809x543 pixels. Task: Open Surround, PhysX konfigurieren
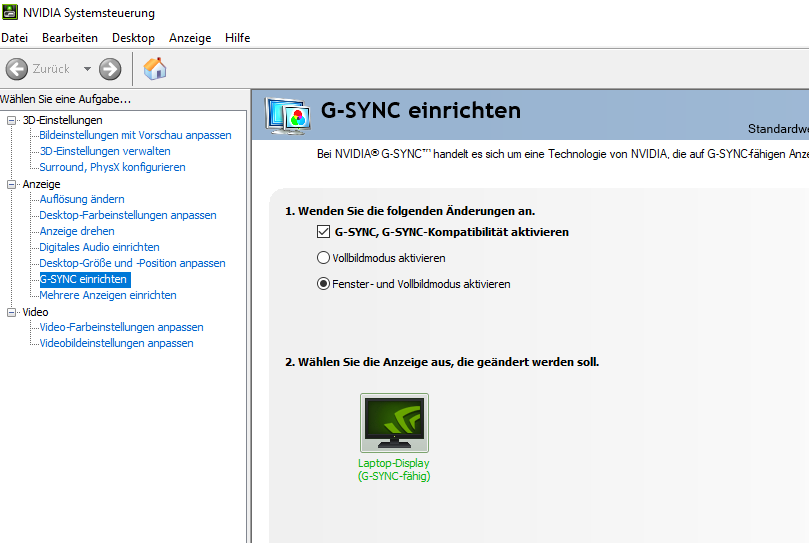pos(112,167)
